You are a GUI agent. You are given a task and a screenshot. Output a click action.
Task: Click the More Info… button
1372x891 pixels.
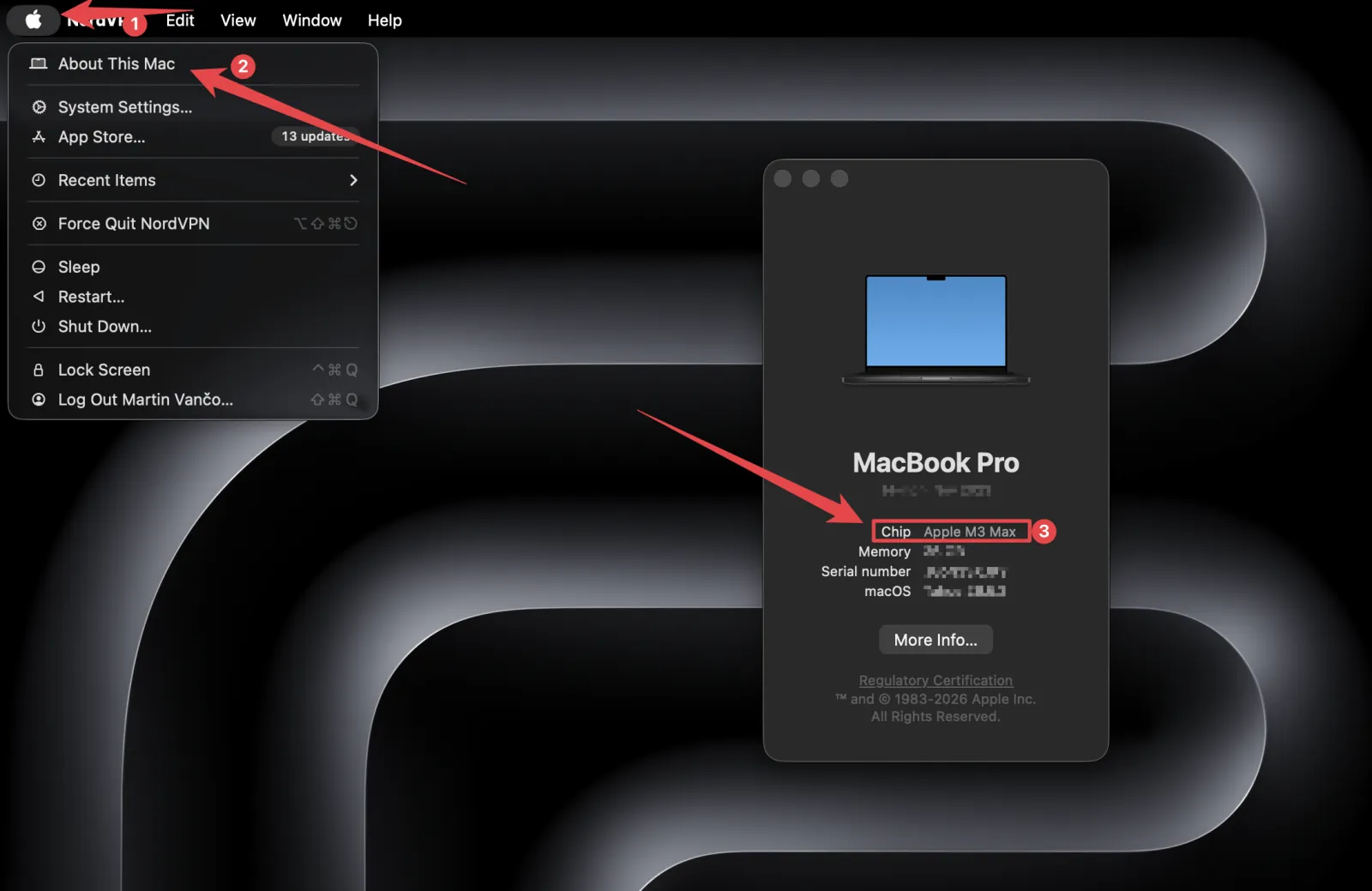[936, 640]
